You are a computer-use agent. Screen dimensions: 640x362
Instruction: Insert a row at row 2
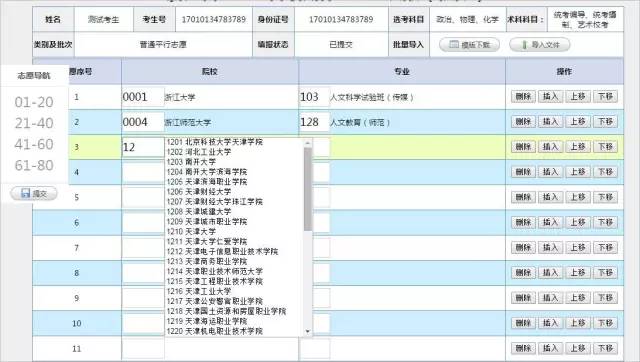coord(550,122)
